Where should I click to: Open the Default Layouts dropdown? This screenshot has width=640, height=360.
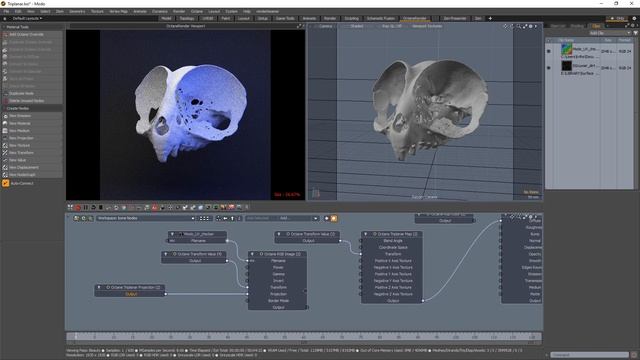(27, 18)
